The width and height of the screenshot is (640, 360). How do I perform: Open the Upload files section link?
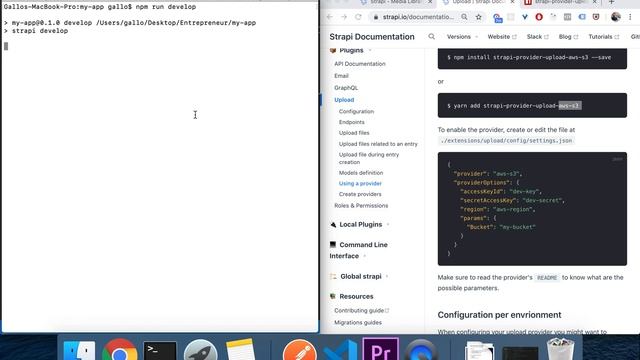point(354,133)
